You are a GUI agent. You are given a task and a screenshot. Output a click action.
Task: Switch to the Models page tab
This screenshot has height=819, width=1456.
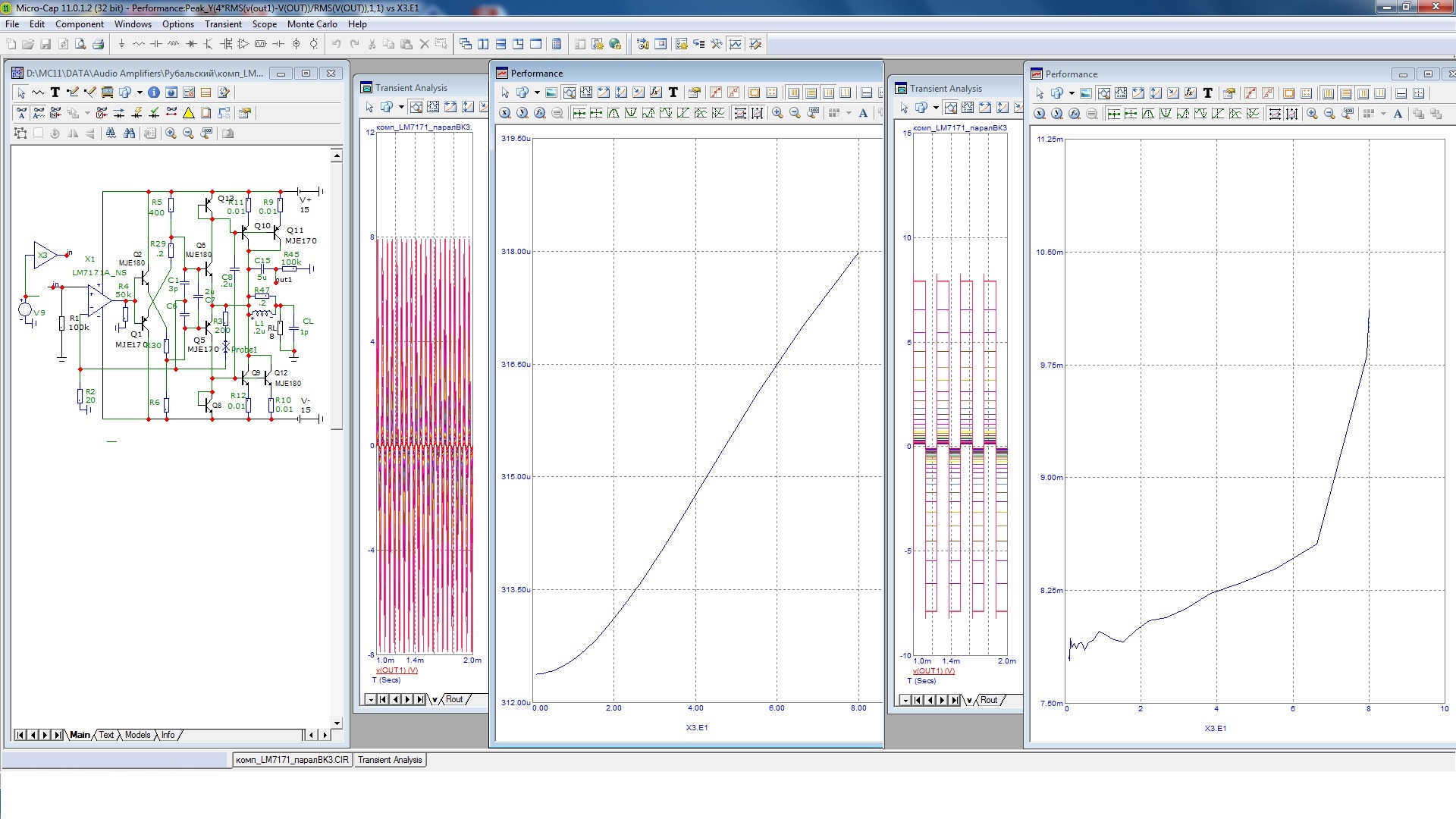click(137, 735)
